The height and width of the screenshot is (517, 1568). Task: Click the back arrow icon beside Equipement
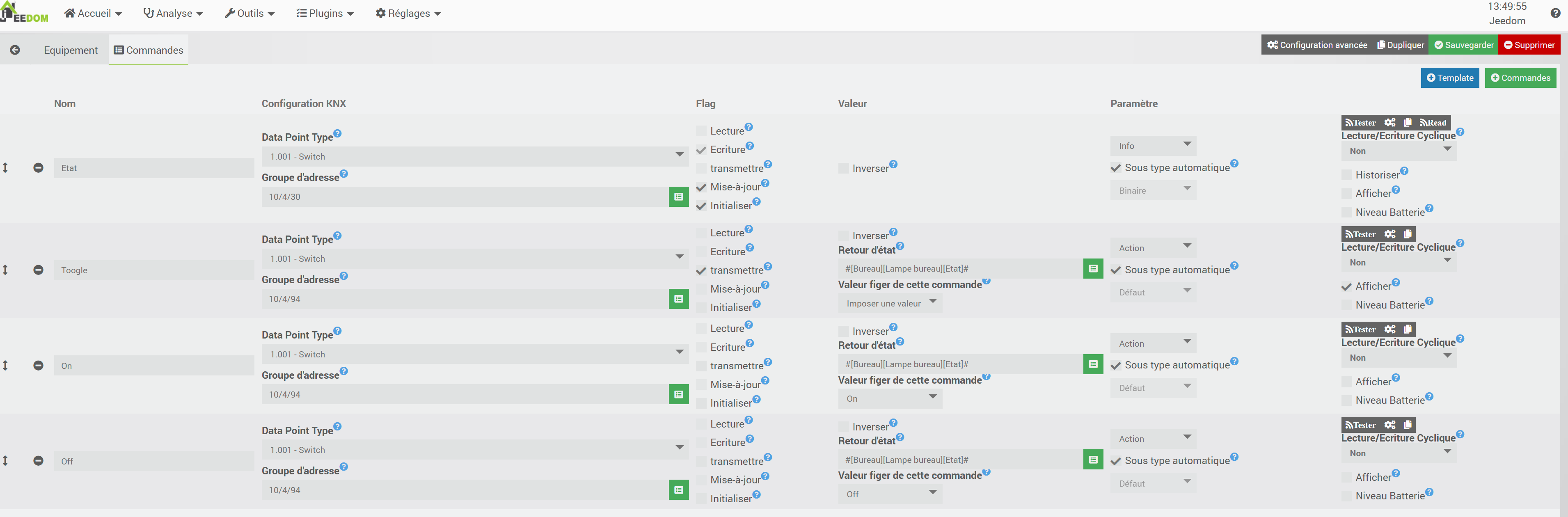coord(15,50)
